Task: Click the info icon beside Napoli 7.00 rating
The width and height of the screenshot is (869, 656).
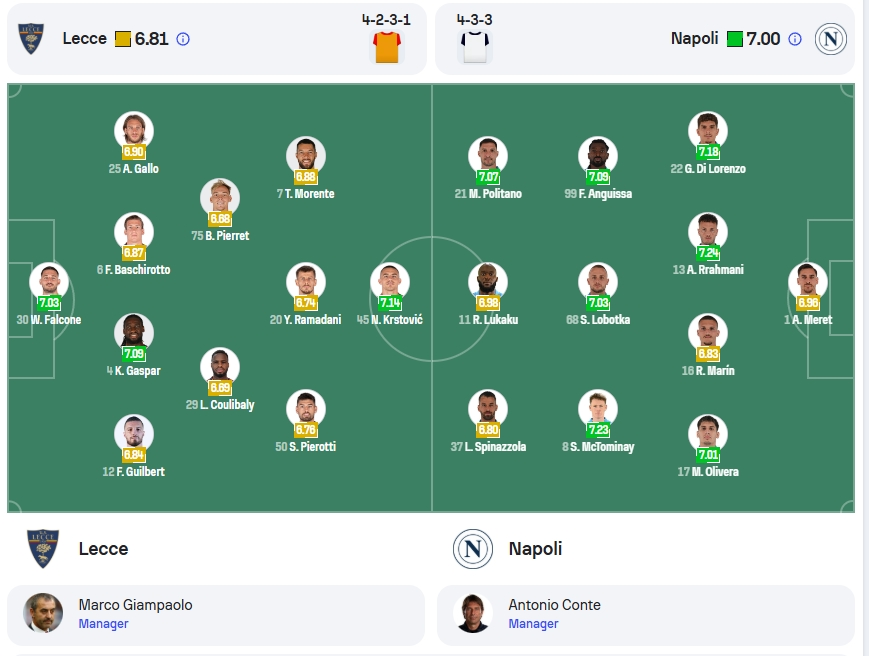Action: [795, 39]
